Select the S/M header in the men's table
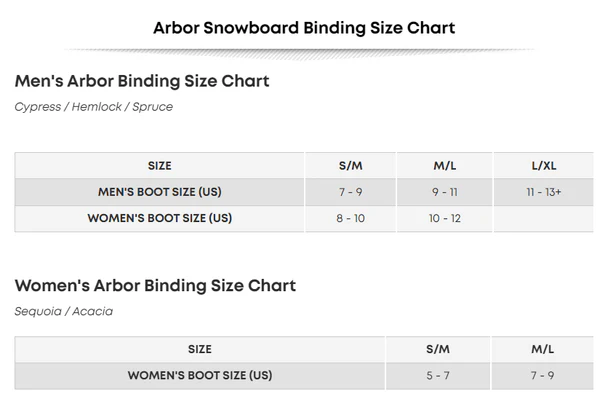Image resolution: width=600 pixels, height=415 pixels. [x=351, y=165]
